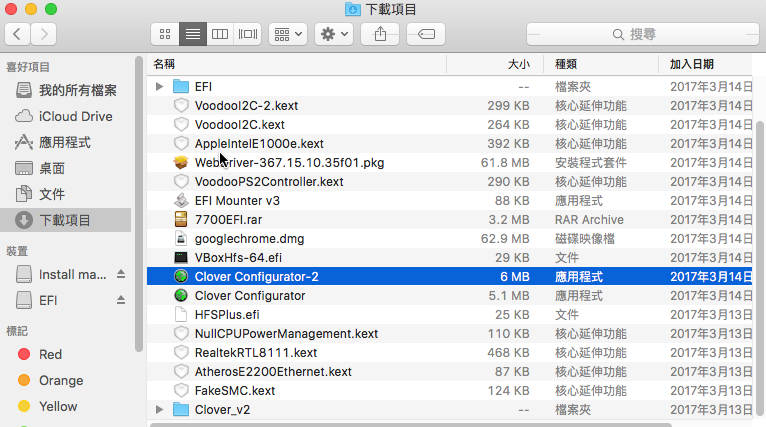Expand the EFI folder disclosure triangle

159,86
